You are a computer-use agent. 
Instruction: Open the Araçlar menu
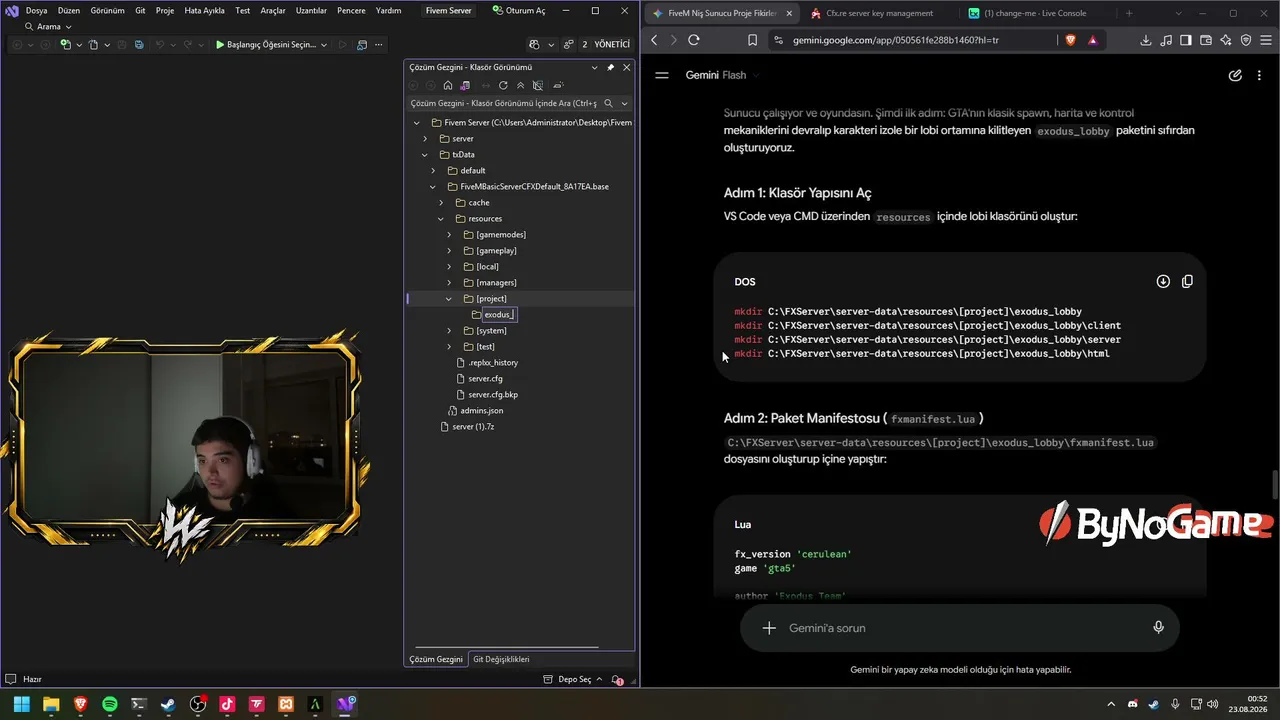point(273,11)
